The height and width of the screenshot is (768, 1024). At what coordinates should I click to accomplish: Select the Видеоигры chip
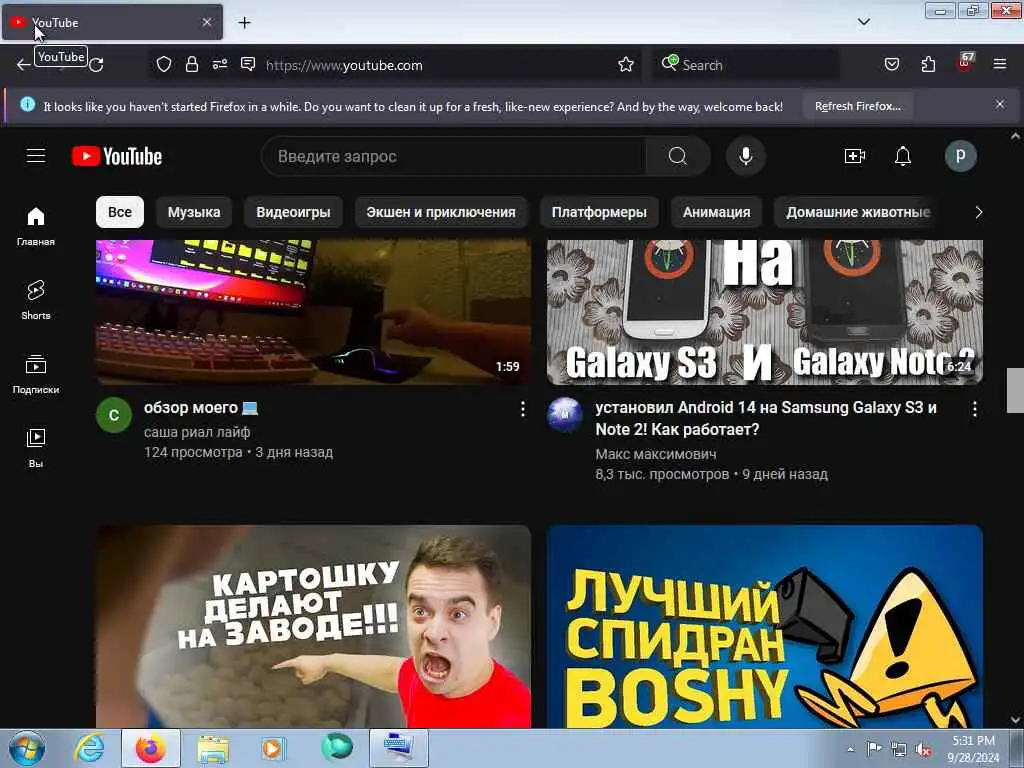[293, 212]
